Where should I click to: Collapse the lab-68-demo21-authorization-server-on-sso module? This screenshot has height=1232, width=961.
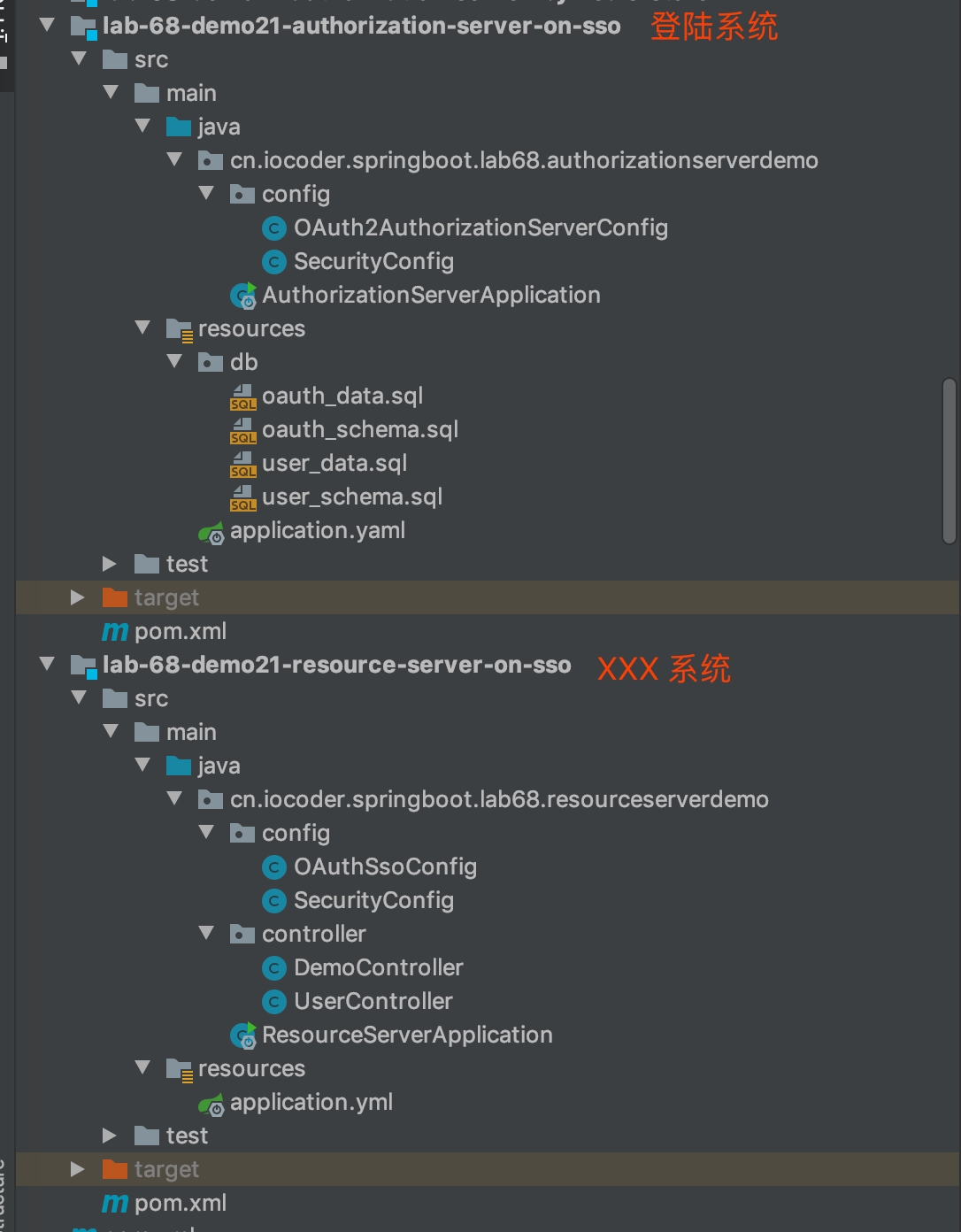coord(48,26)
